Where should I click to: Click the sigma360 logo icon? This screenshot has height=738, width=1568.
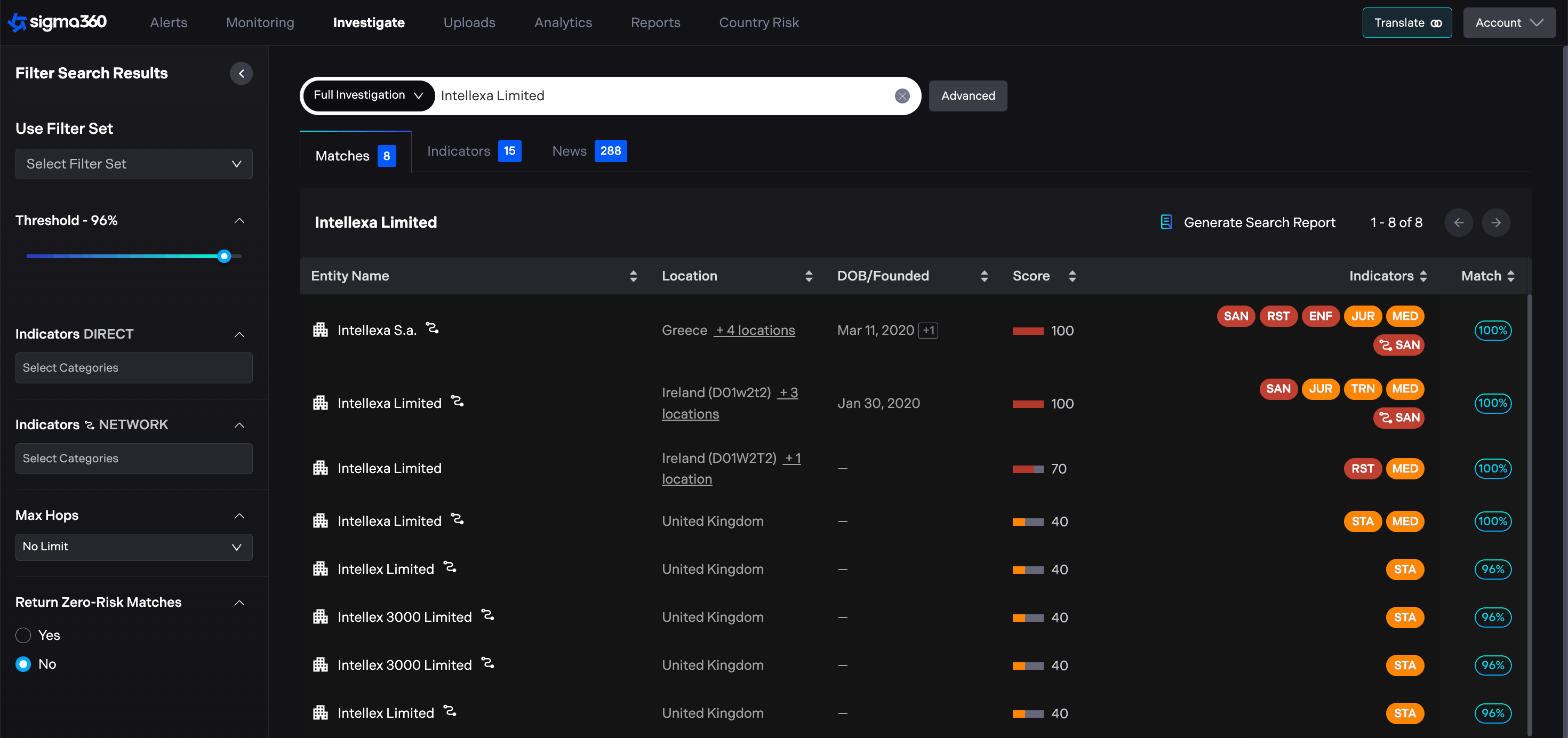[x=17, y=22]
